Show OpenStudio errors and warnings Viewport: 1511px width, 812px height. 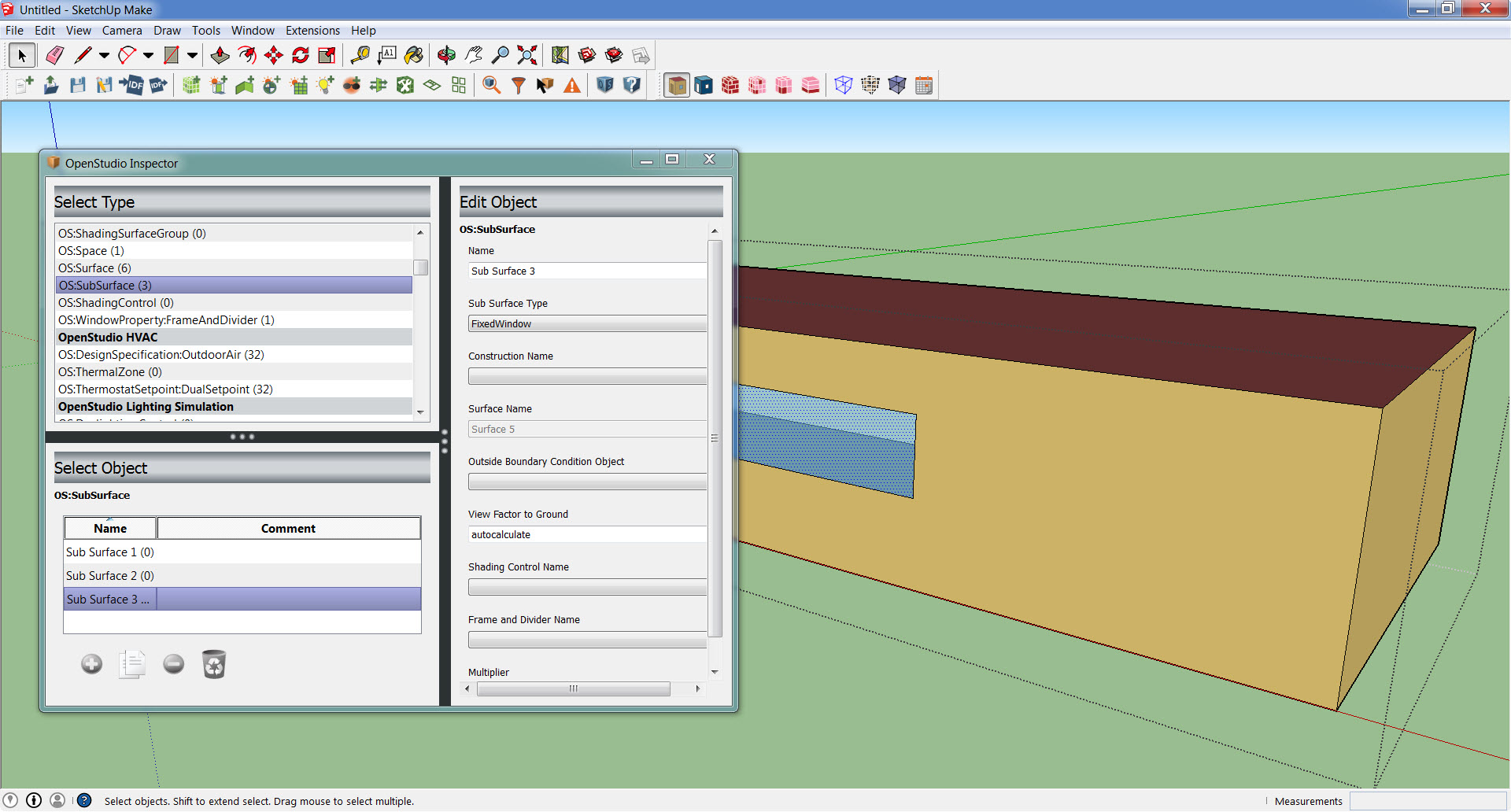click(x=571, y=85)
